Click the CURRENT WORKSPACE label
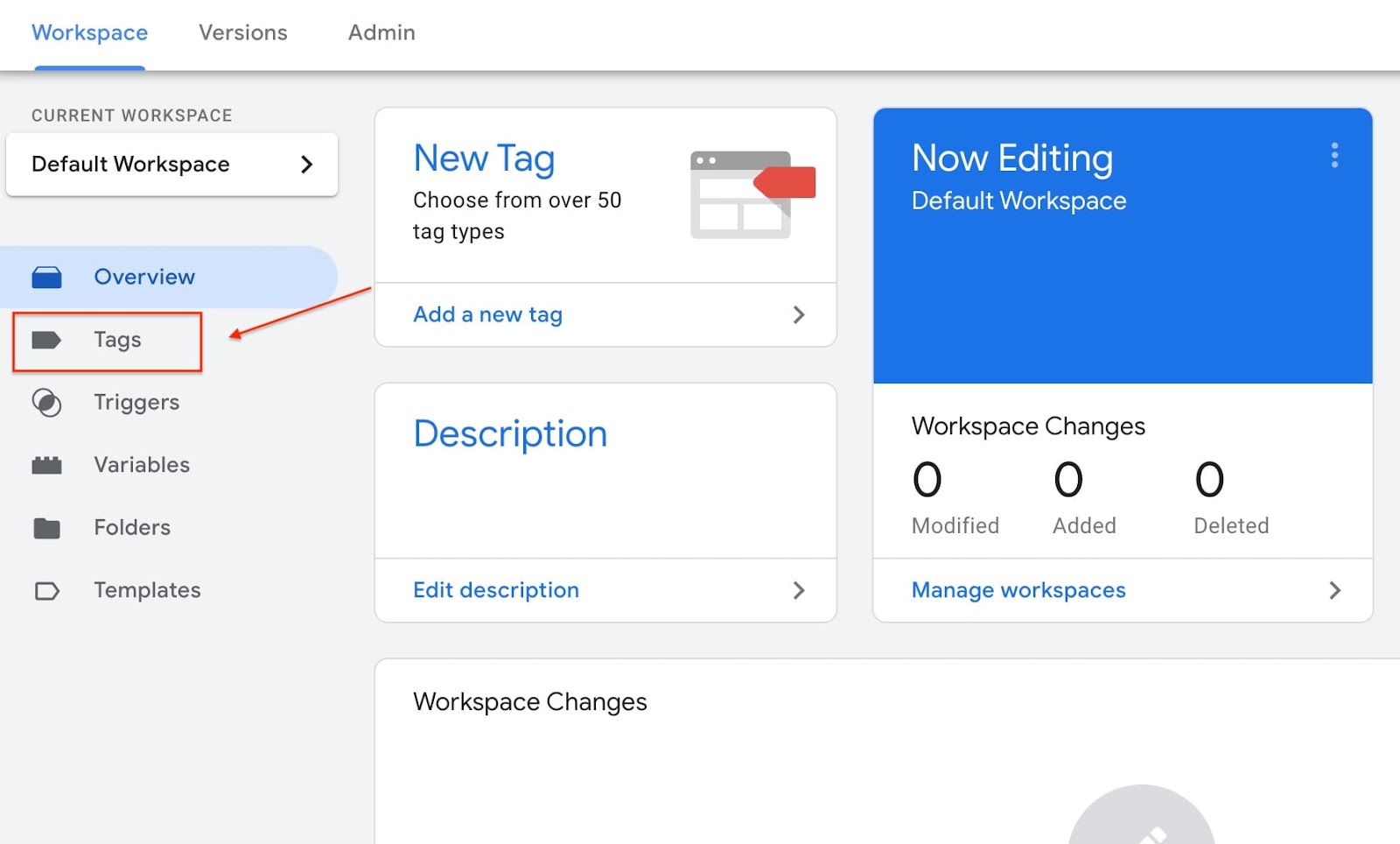The width and height of the screenshot is (1400, 844). 132,116
